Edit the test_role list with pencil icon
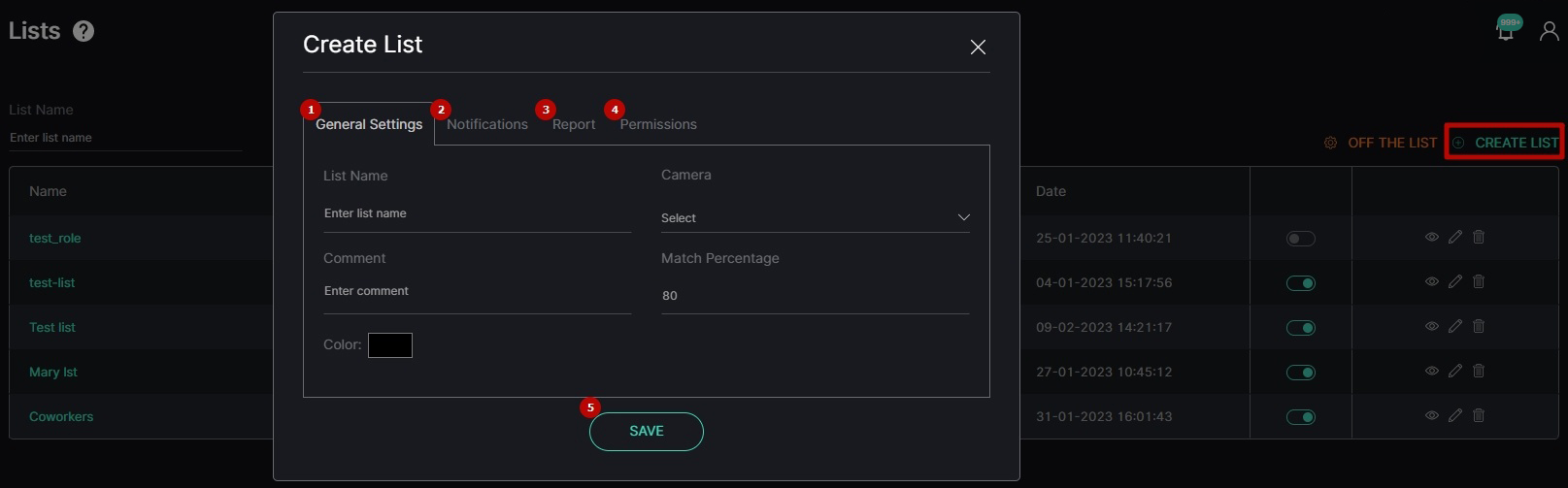This screenshot has height=488, width=1568. click(x=1455, y=237)
